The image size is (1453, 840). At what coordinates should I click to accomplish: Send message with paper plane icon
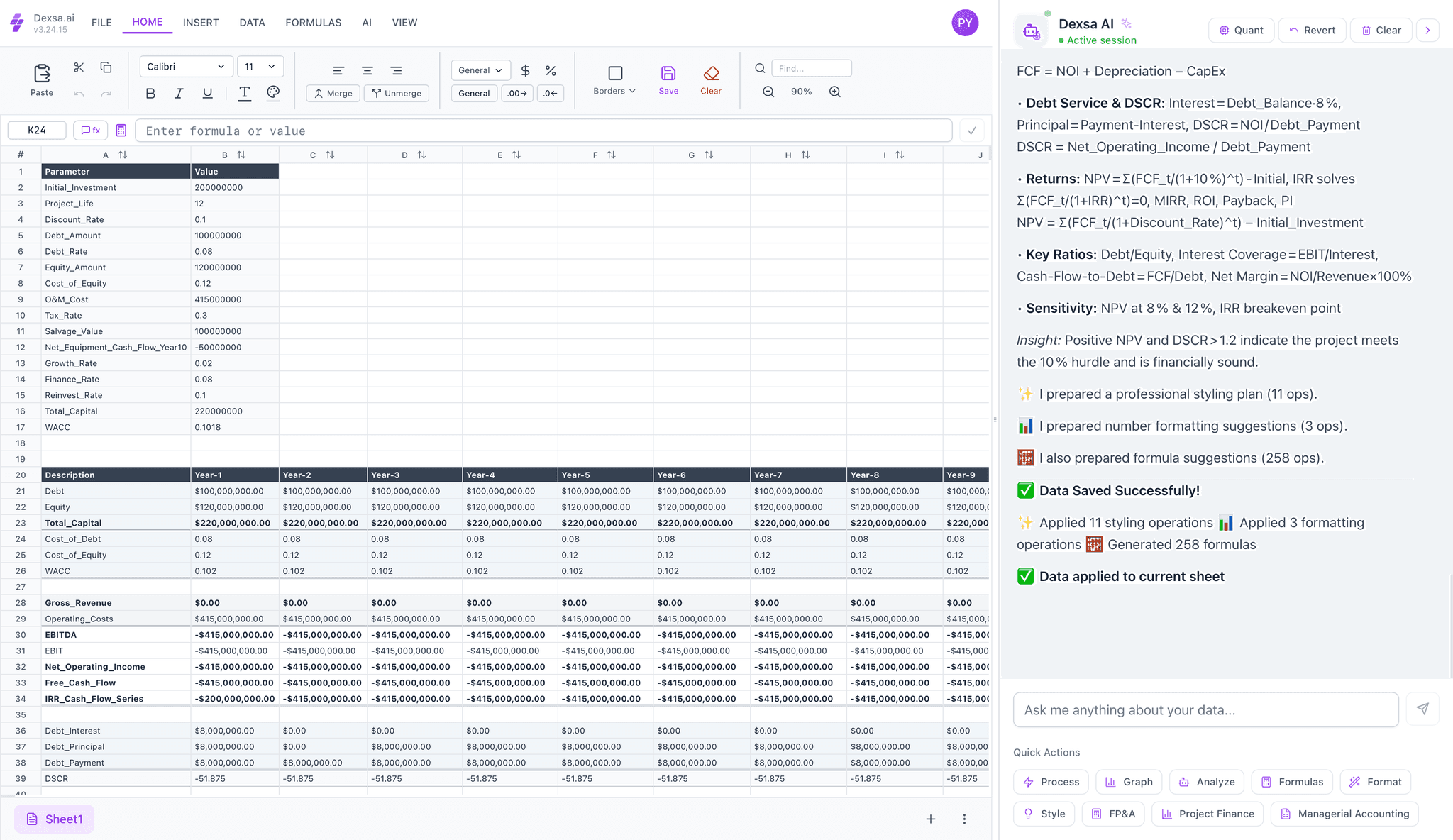1422,709
